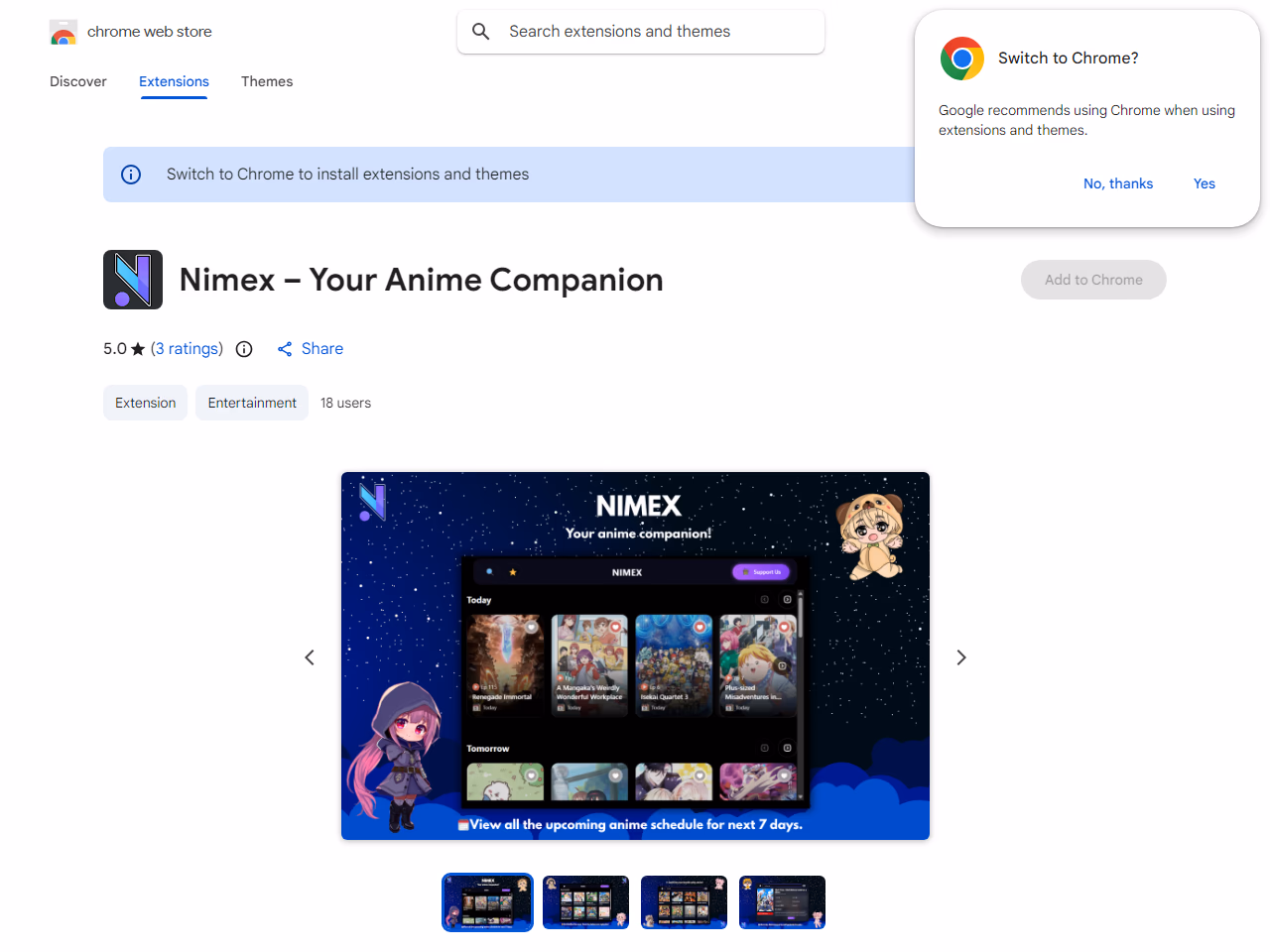
Task: Click the Chrome Web Store logo
Action: pyautogui.click(x=63, y=33)
